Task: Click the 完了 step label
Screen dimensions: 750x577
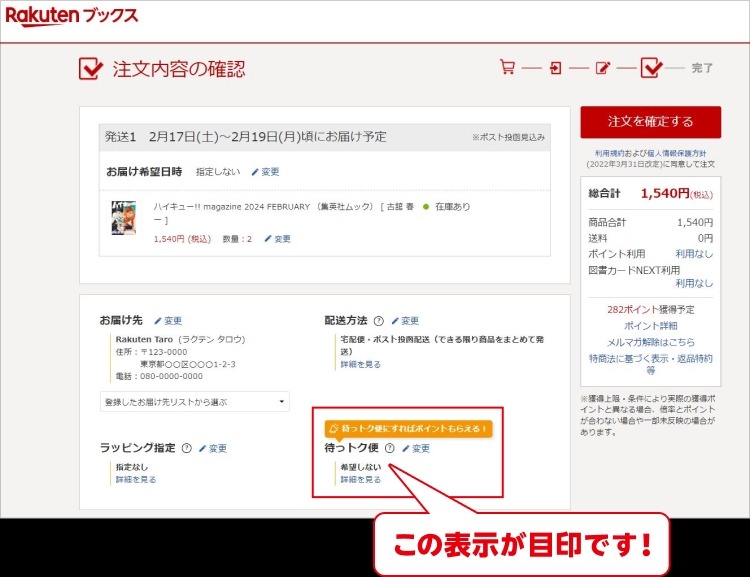Action: point(702,68)
